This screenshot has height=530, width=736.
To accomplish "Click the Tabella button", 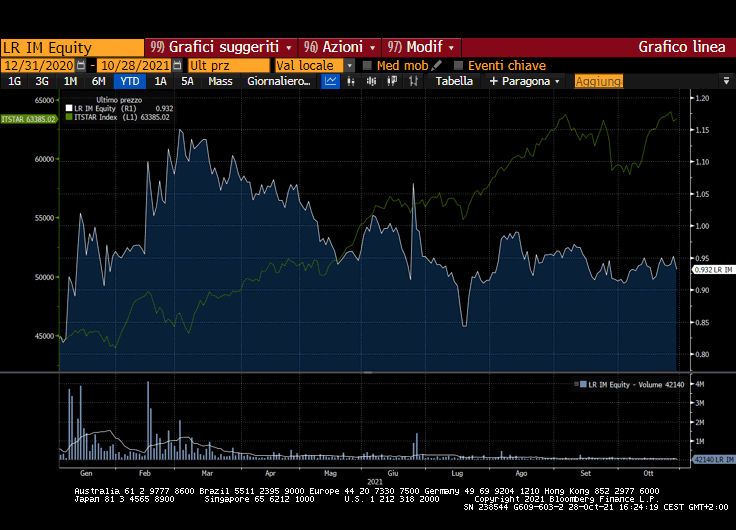I will (454, 81).
